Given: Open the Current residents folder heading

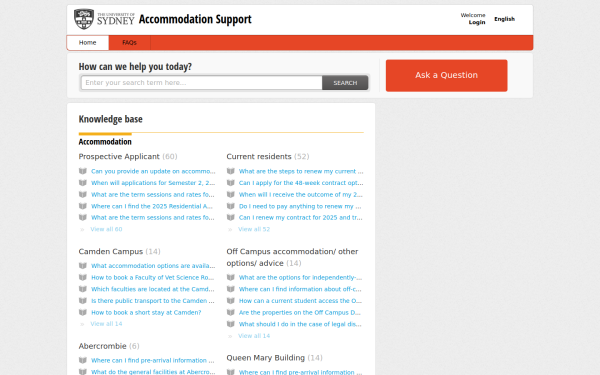Looking at the screenshot, I should pos(259,157).
